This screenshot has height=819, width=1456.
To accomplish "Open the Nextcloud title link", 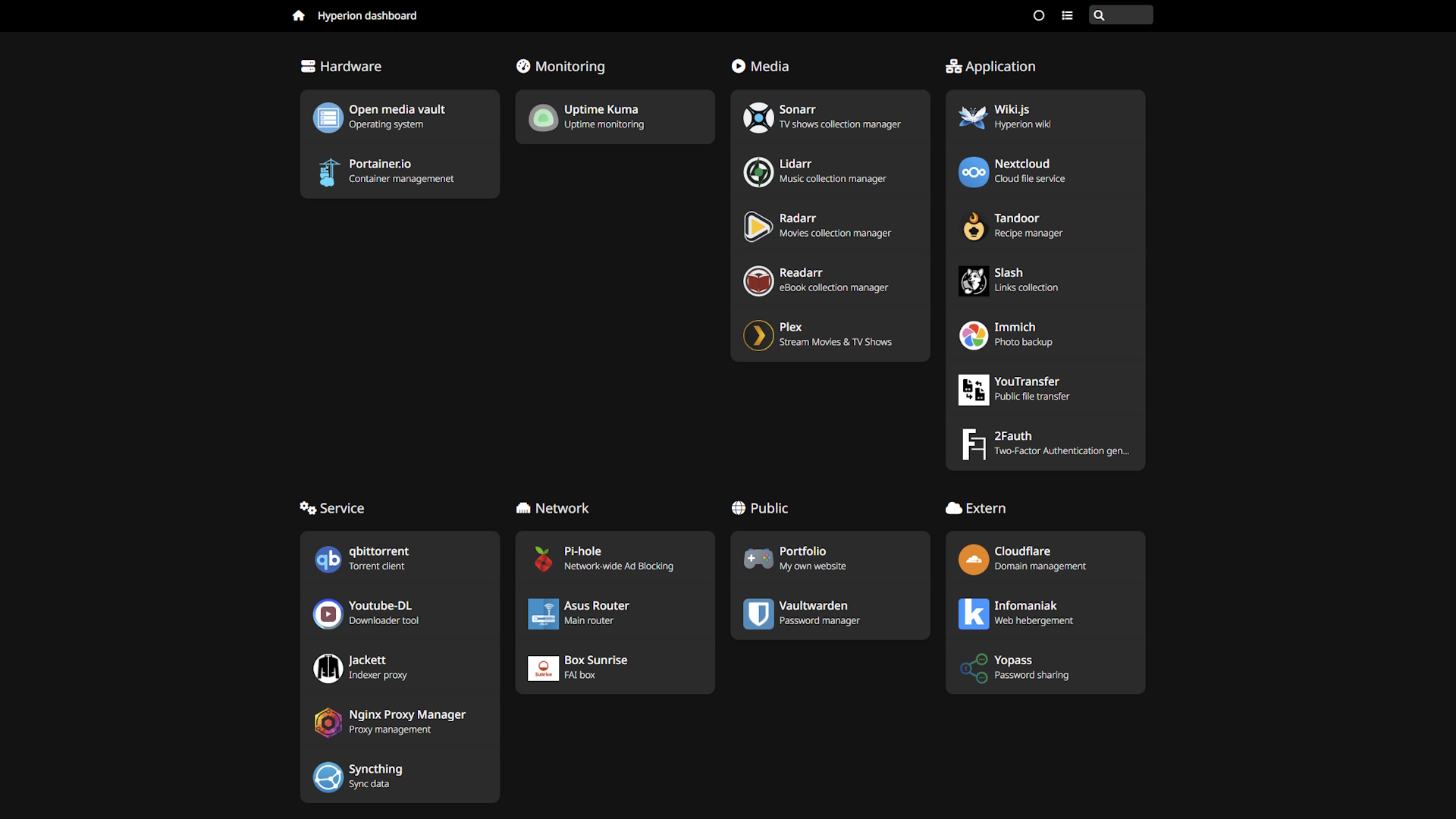I will point(1021,164).
